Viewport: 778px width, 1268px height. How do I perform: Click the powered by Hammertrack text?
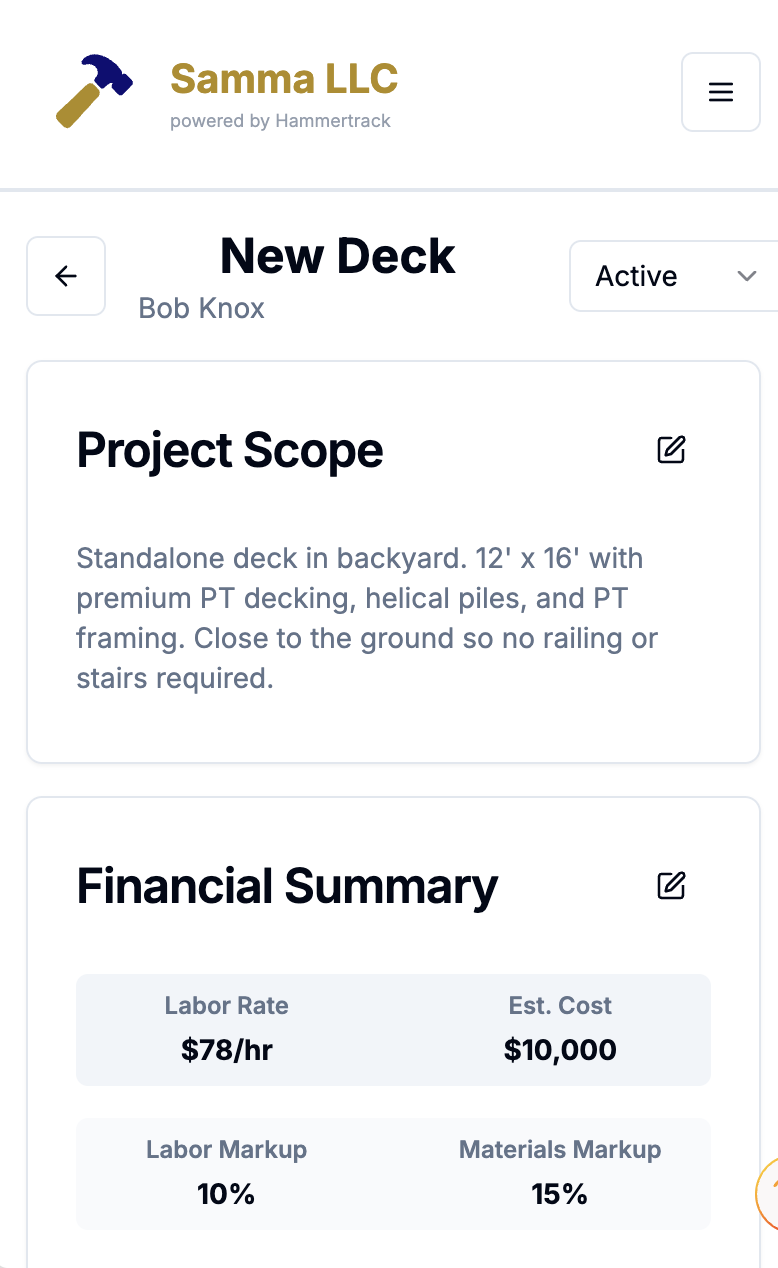point(280,121)
